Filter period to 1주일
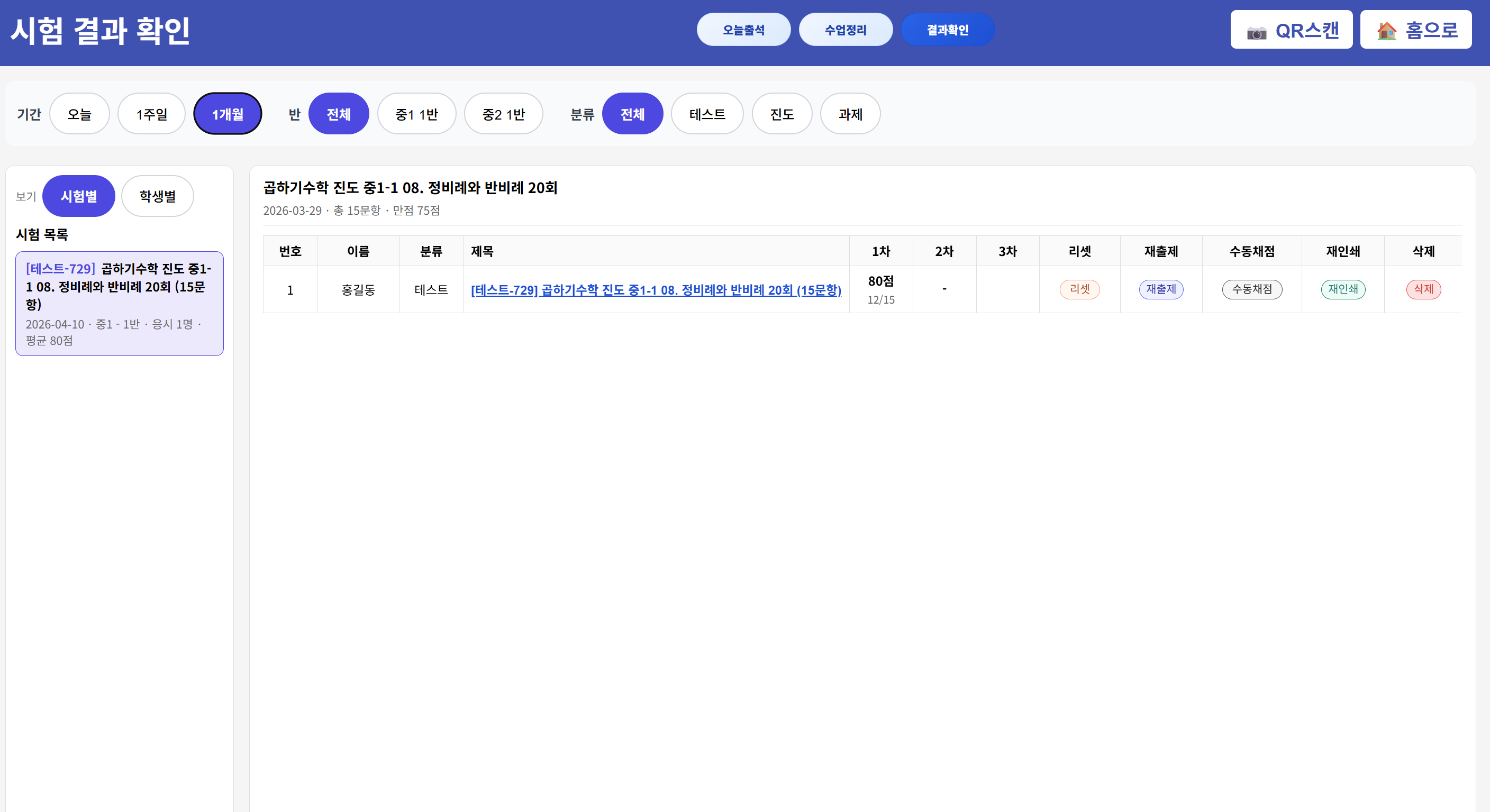Viewport: 1490px width, 812px height. pyautogui.click(x=151, y=114)
